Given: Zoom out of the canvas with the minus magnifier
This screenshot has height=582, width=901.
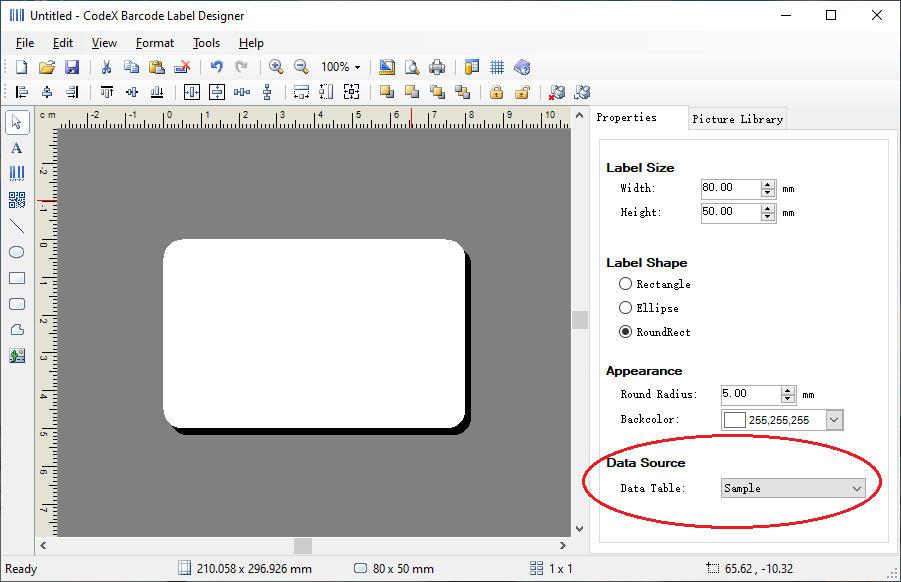Looking at the screenshot, I should (x=301, y=67).
